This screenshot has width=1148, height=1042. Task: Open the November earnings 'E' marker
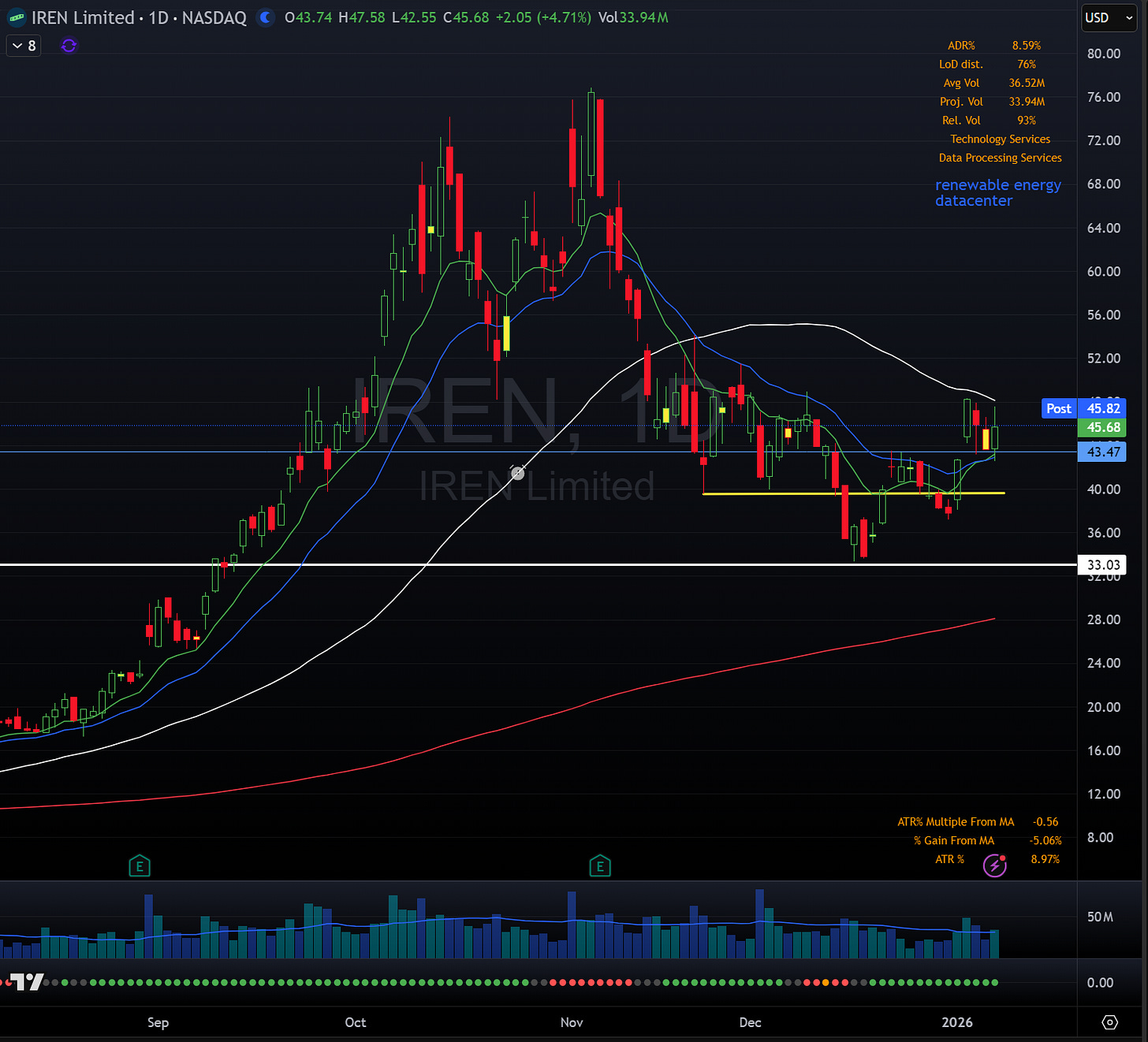pos(600,866)
